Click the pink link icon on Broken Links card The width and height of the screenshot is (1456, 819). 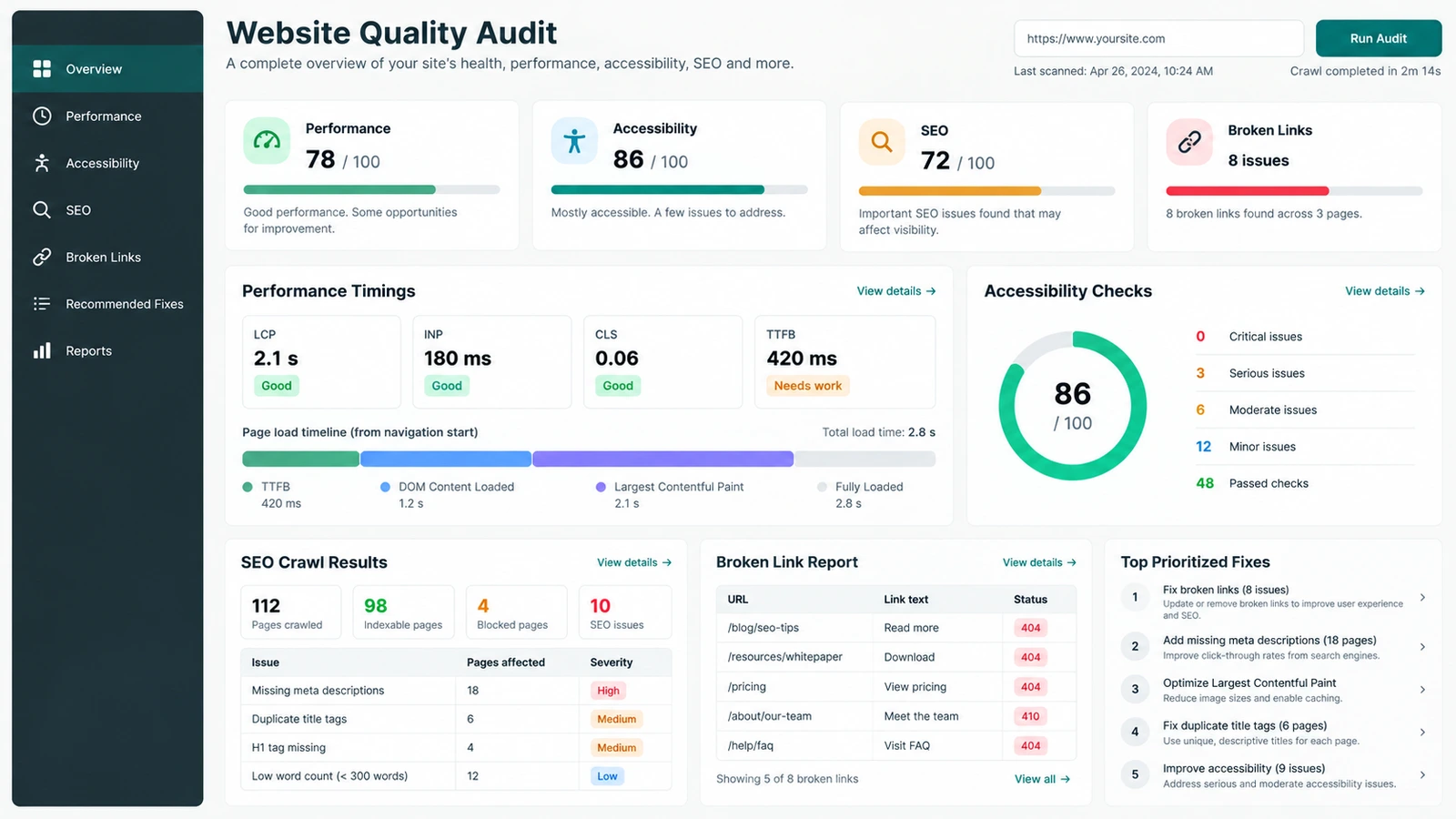[1189, 142]
